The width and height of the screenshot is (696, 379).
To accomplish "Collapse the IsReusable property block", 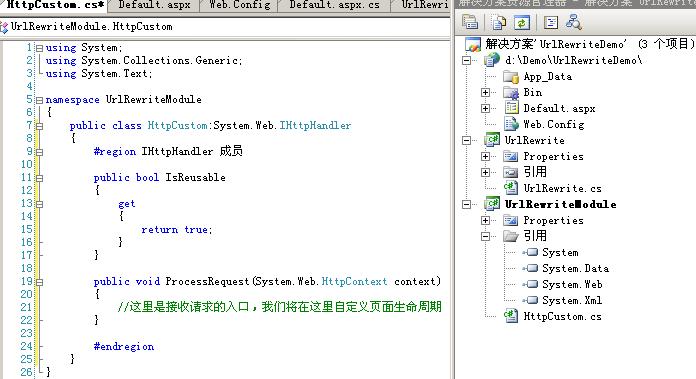I will click(x=39, y=178).
